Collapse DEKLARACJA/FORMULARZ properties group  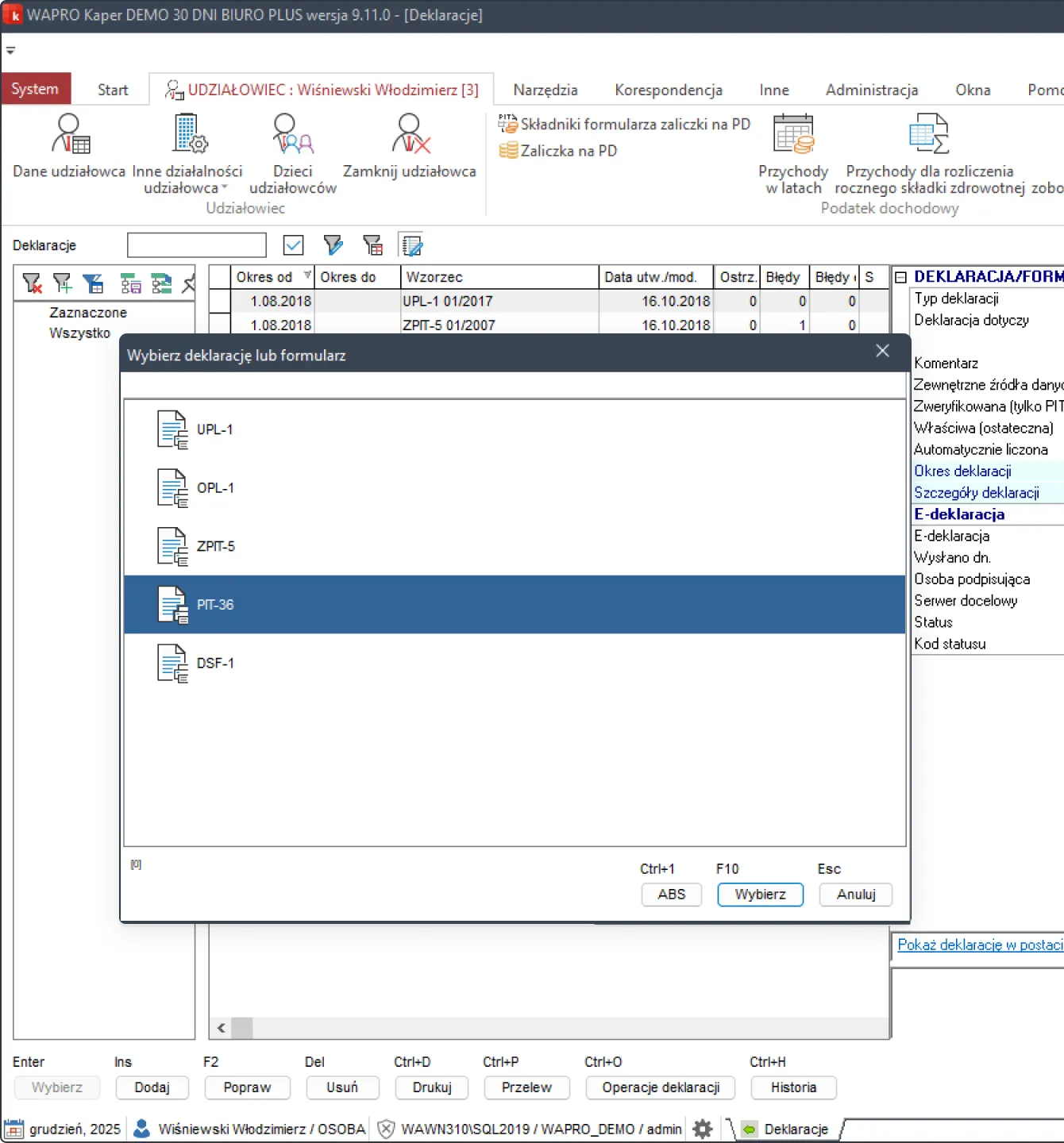[x=901, y=277]
